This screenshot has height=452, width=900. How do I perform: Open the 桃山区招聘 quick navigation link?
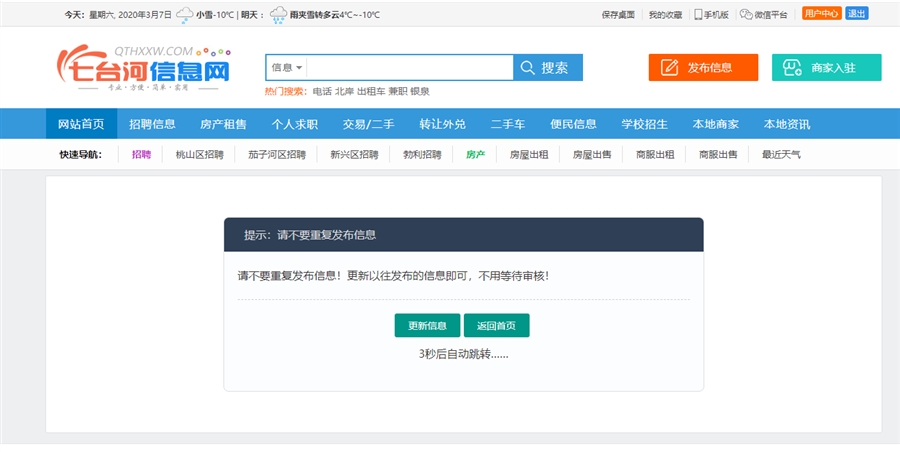(199, 155)
